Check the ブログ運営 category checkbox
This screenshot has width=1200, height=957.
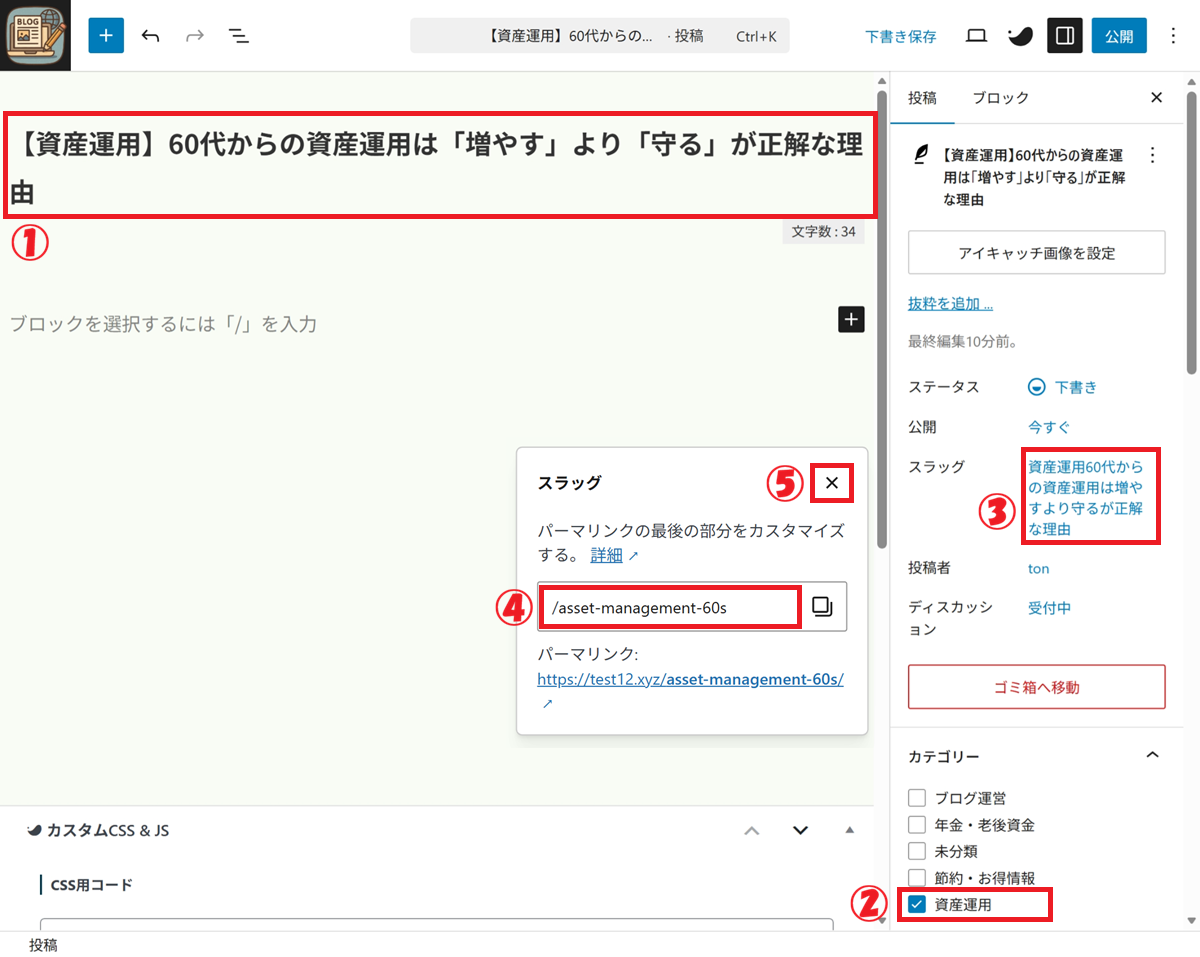(917, 798)
